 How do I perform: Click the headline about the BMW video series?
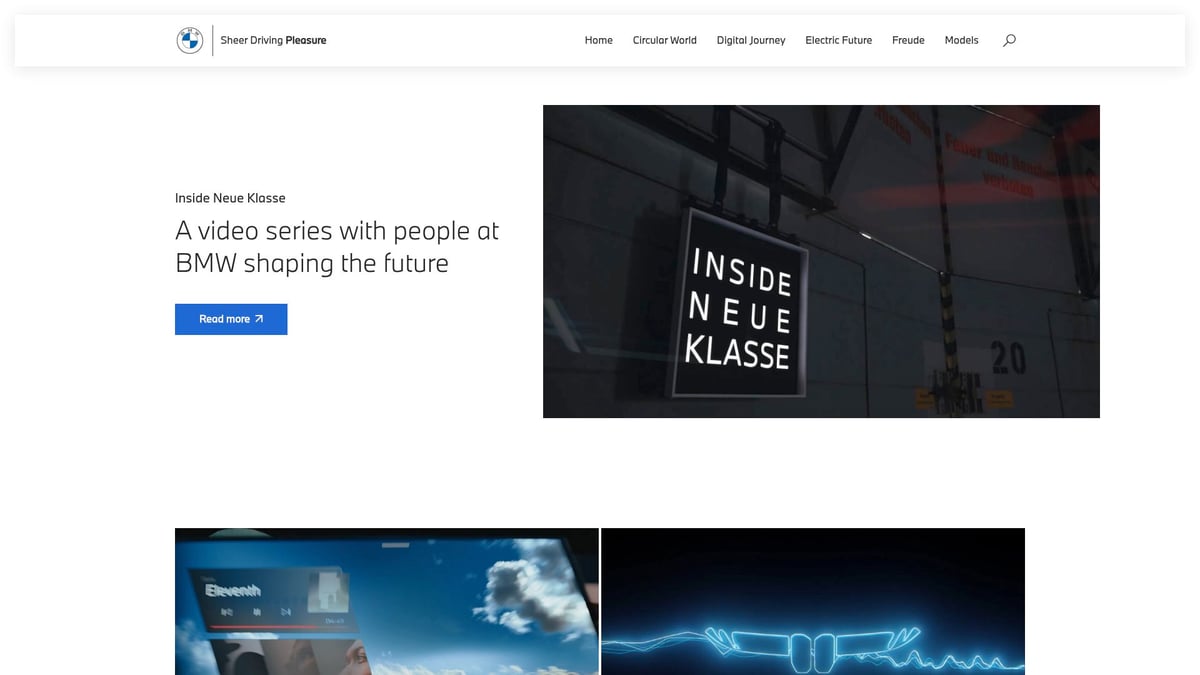click(337, 246)
